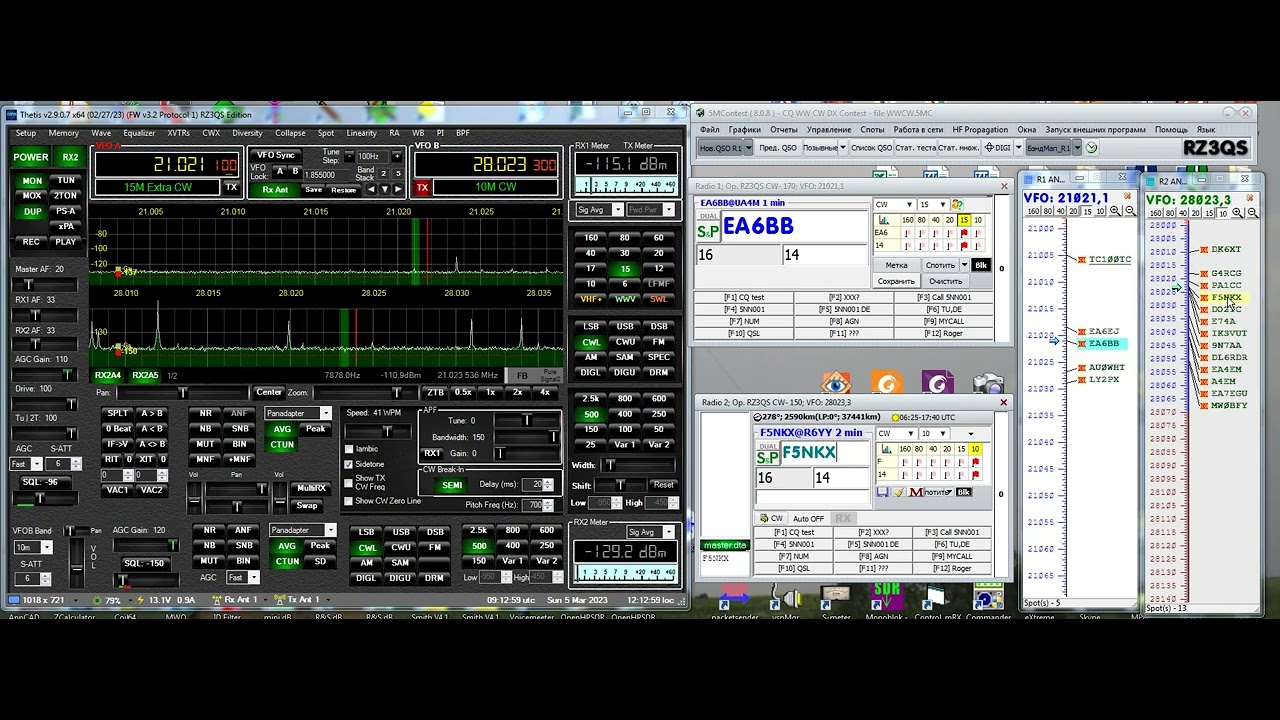The height and width of the screenshot is (720, 1280).
Task: Open the Memory menu
Action: [x=63, y=133]
